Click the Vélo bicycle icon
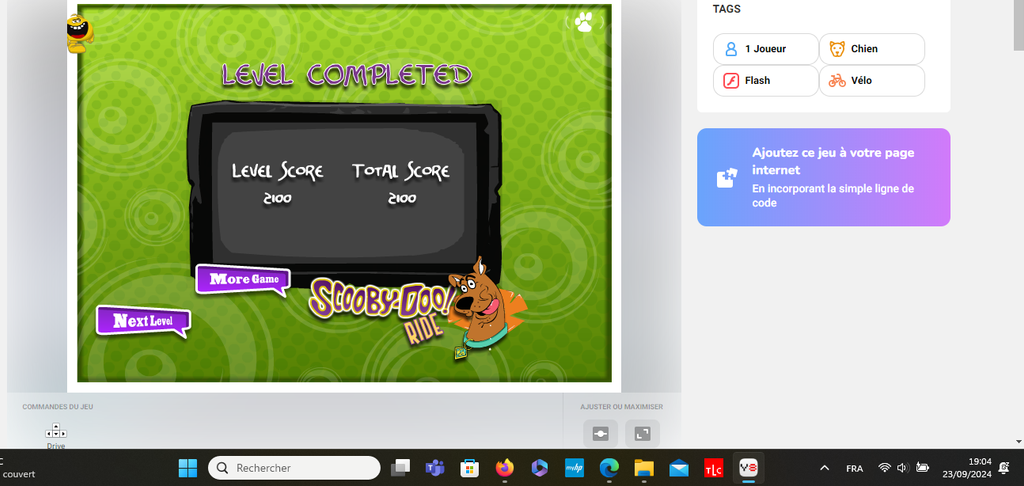Viewport: 1024px width, 486px height. 837,81
